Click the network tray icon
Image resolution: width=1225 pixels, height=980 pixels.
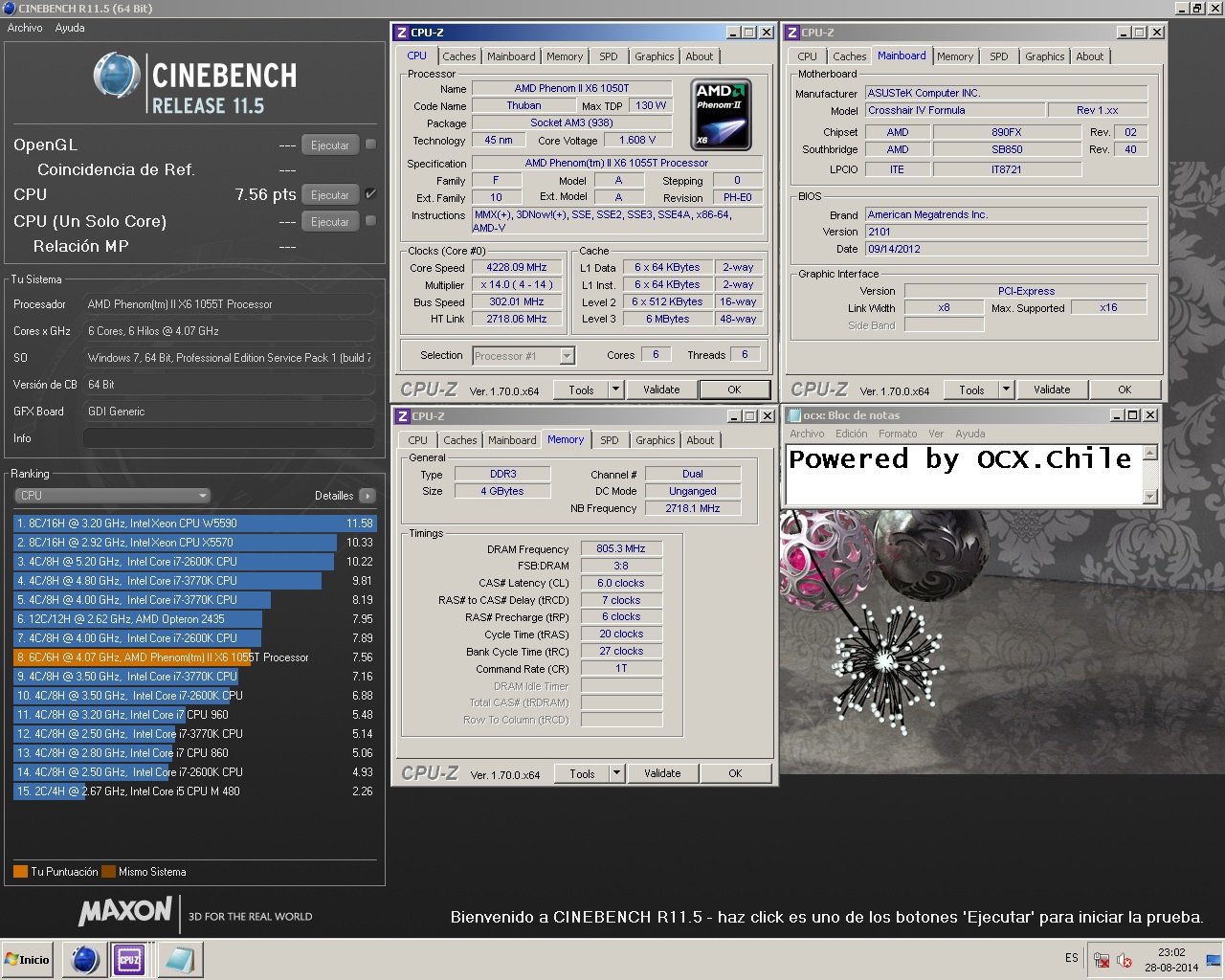tap(1102, 960)
